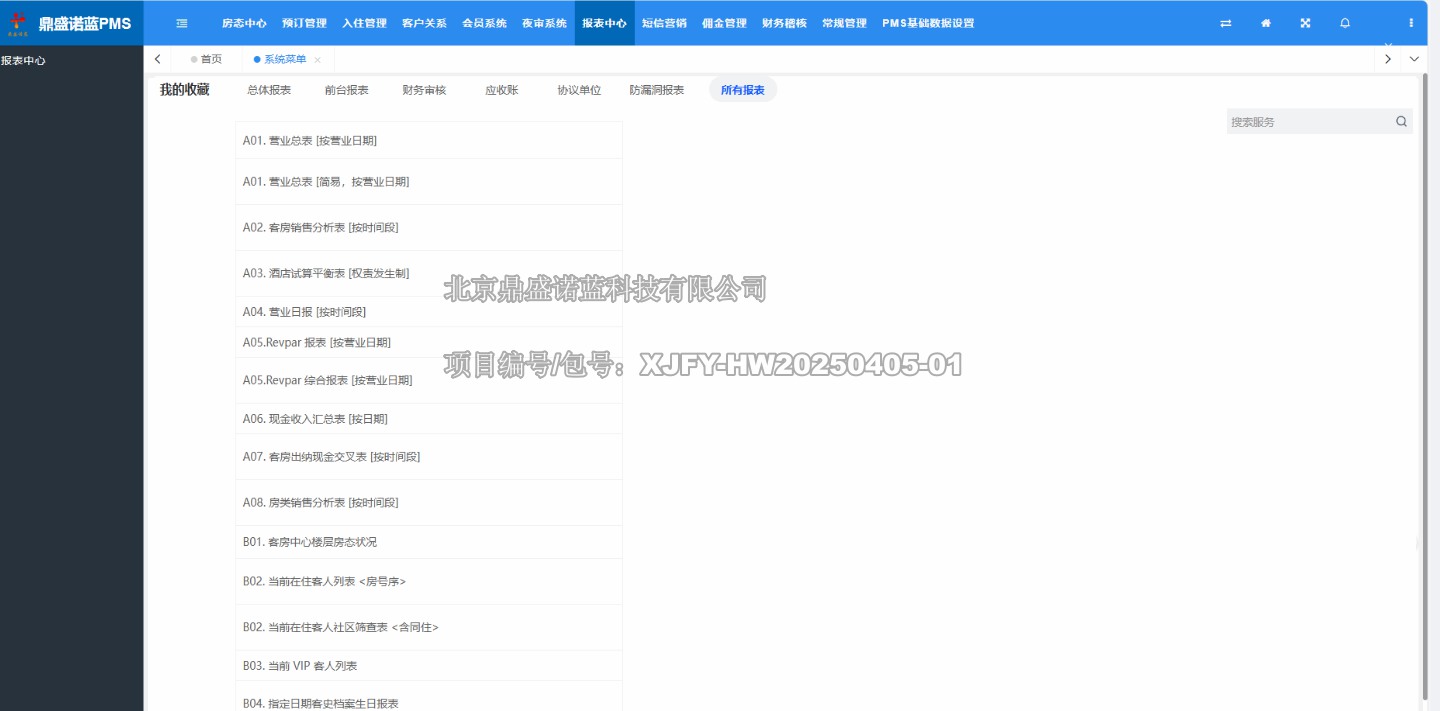Select the 协议单位 category
Viewport: 1440px width, 711px height.
[579, 90]
